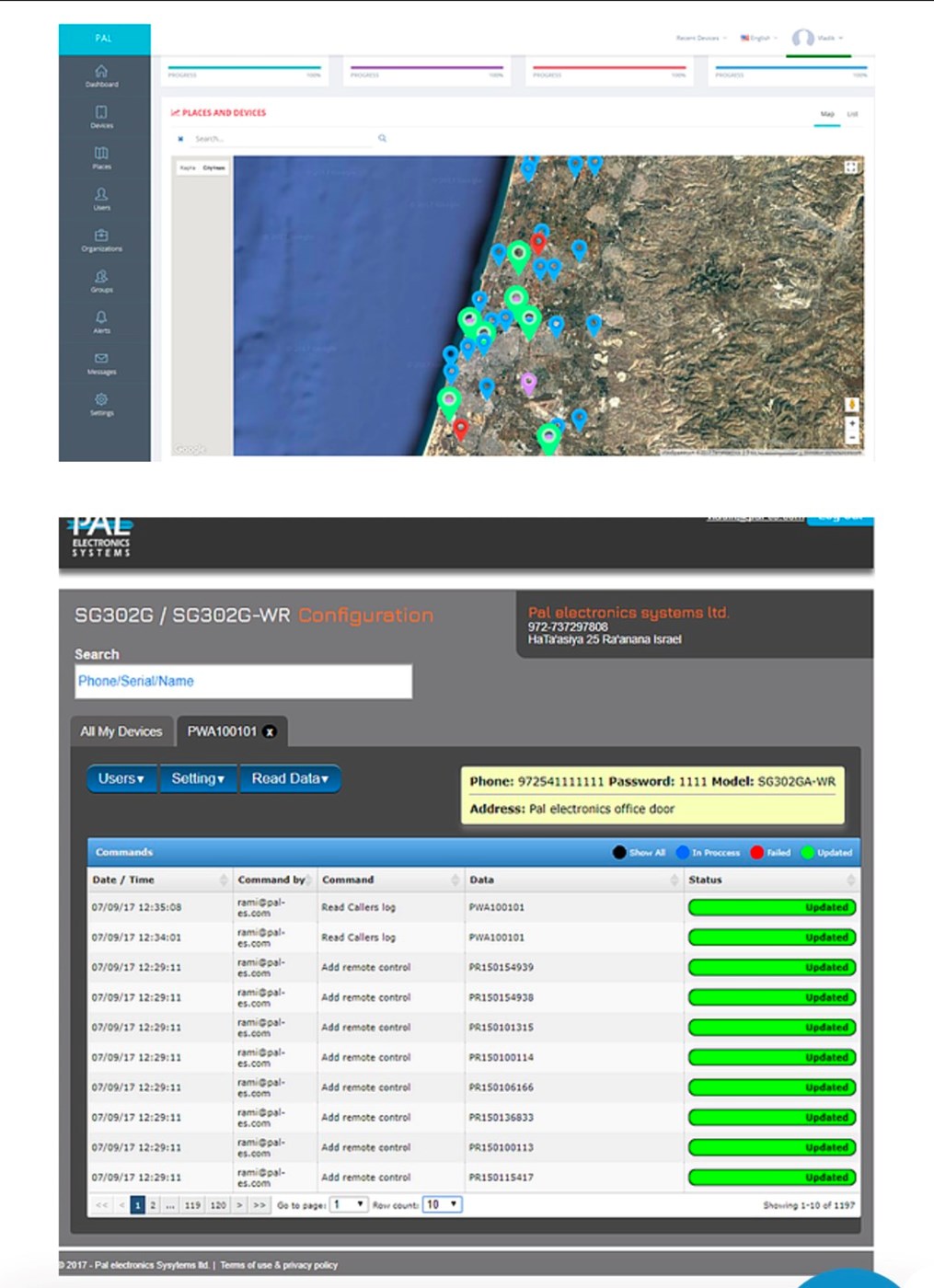Go to page 2 in the pagination

[x=153, y=1205]
